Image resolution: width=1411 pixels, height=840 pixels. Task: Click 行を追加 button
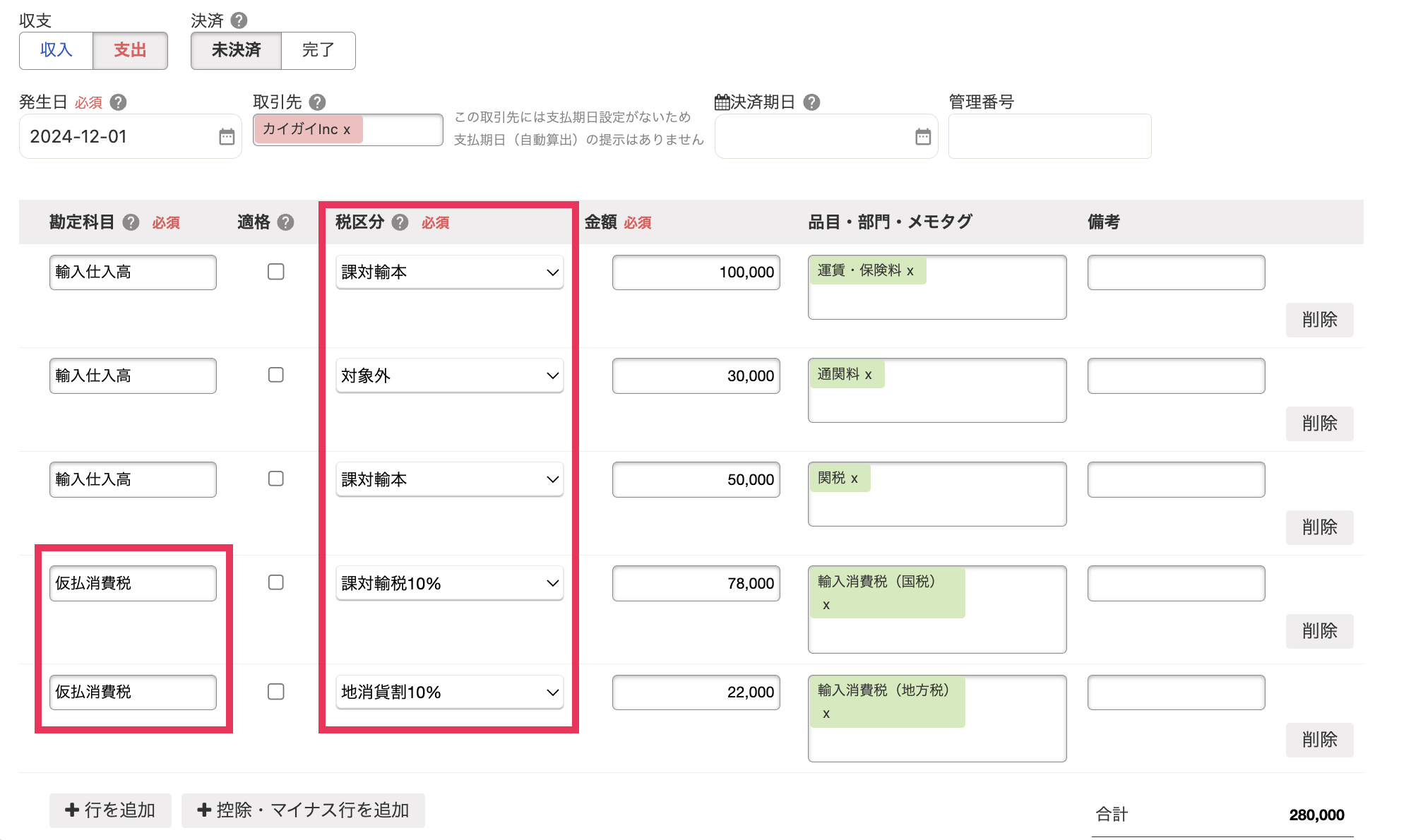pos(110,810)
